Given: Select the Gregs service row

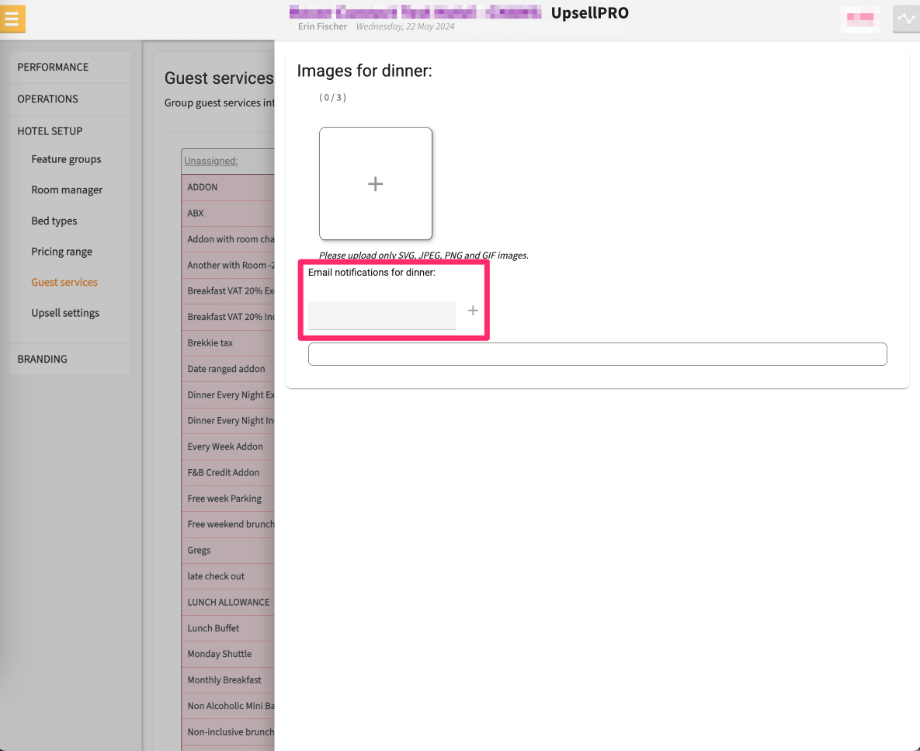Looking at the screenshot, I should coord(228,550).
